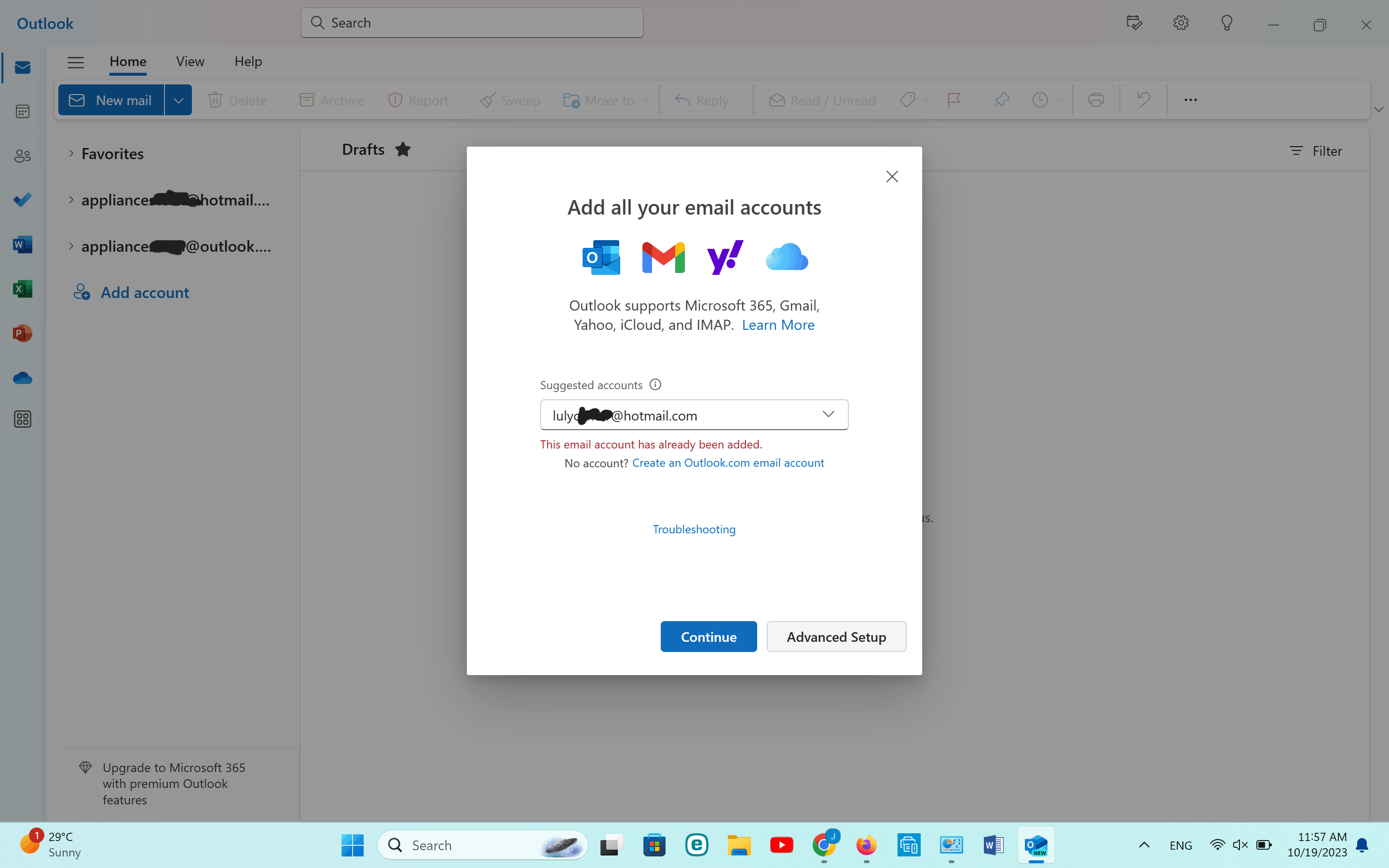Open the suggested accounts email dropdown

point(828,415)
